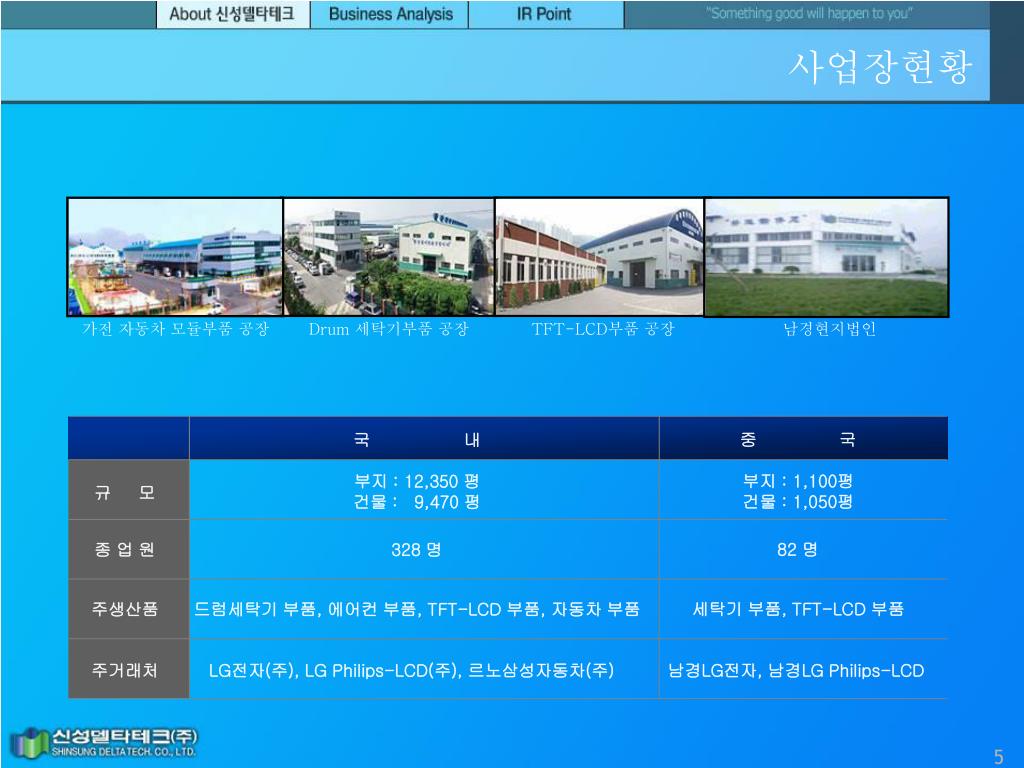Click the caption 'TFT-LCD부품 공장'

click(x=602, y=329)
